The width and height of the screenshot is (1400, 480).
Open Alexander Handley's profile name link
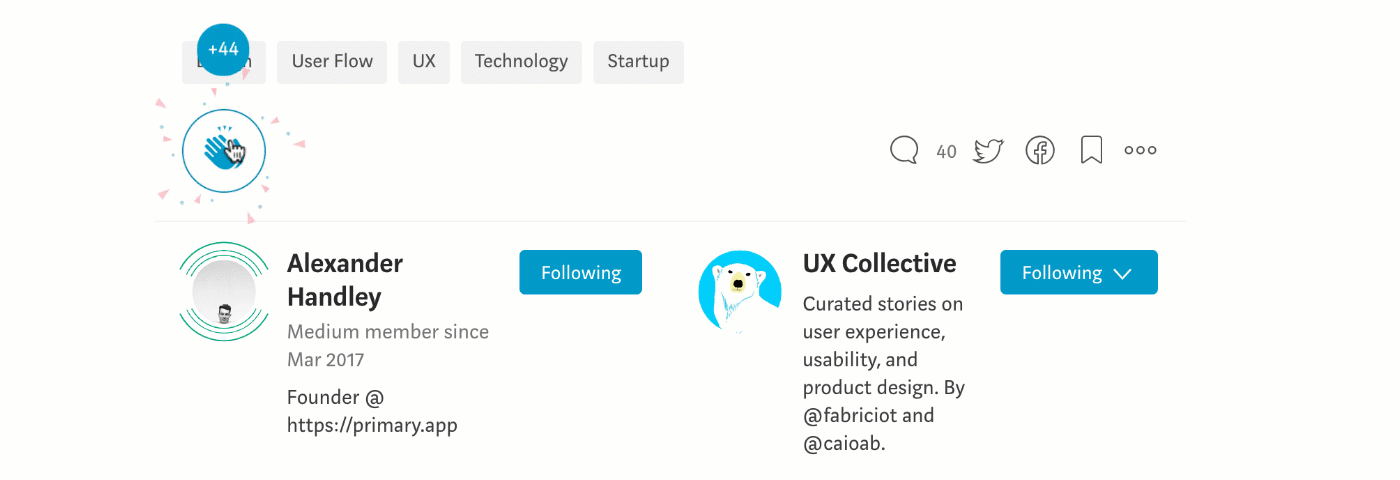click(x=345, y=280)
